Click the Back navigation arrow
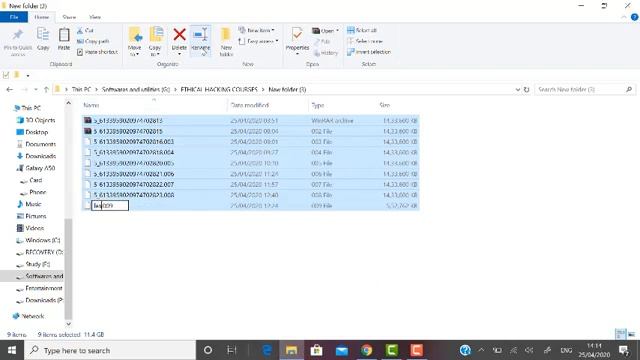Image resolution: width=640 pixels, height=360 pixels. (10, 89)
